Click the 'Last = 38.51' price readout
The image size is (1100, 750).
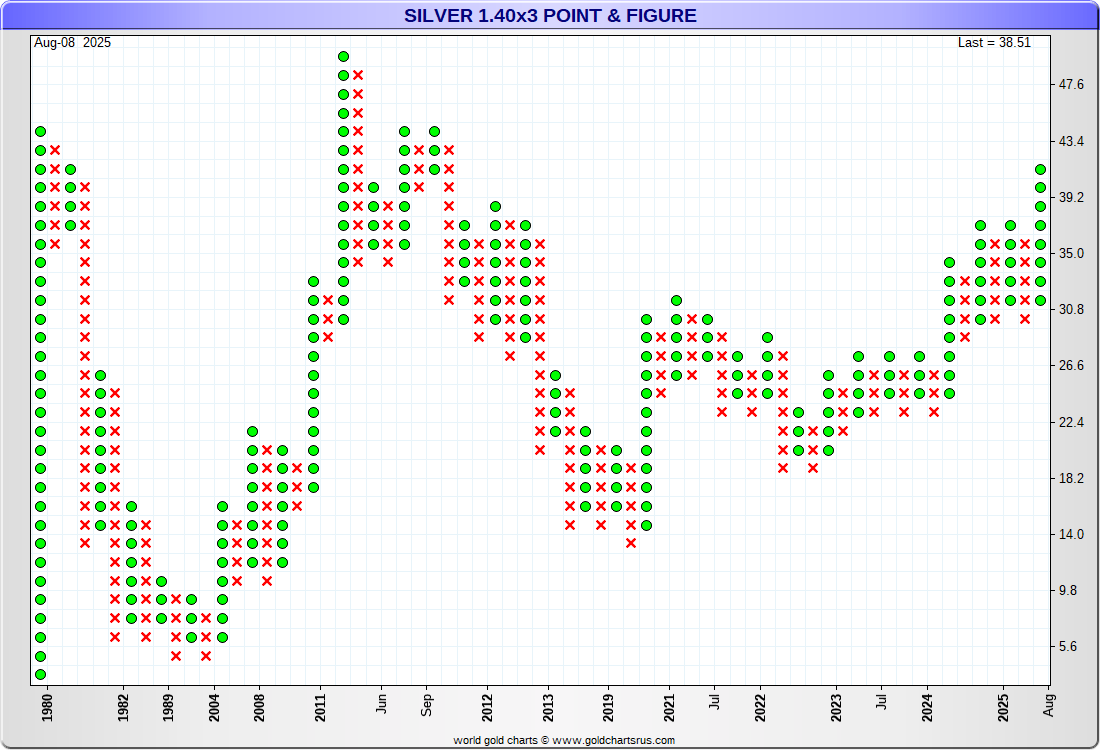point(994,43)
